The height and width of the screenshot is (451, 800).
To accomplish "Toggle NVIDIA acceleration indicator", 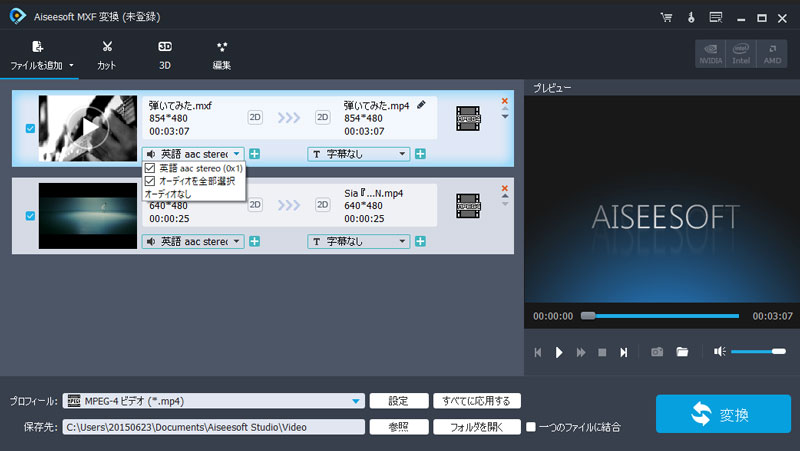I will pos(710,54).
